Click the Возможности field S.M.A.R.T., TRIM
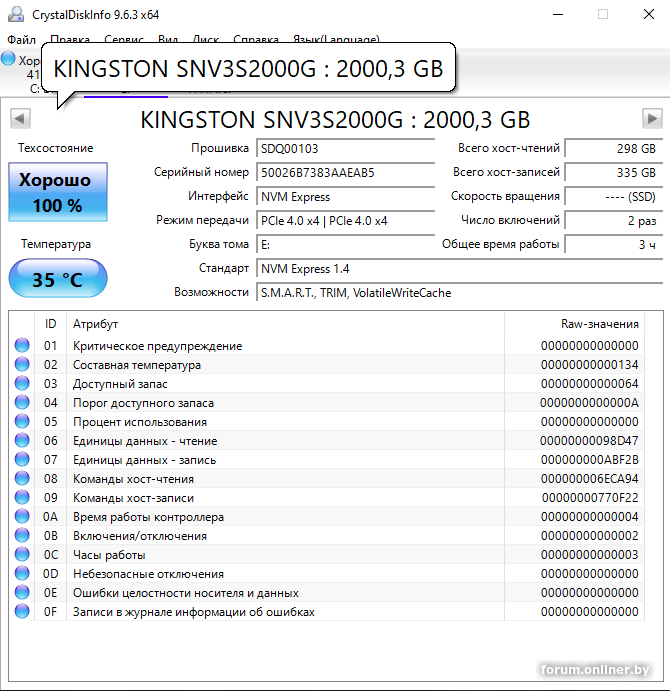Screen dimensions: 670x691 click(460, 293)
